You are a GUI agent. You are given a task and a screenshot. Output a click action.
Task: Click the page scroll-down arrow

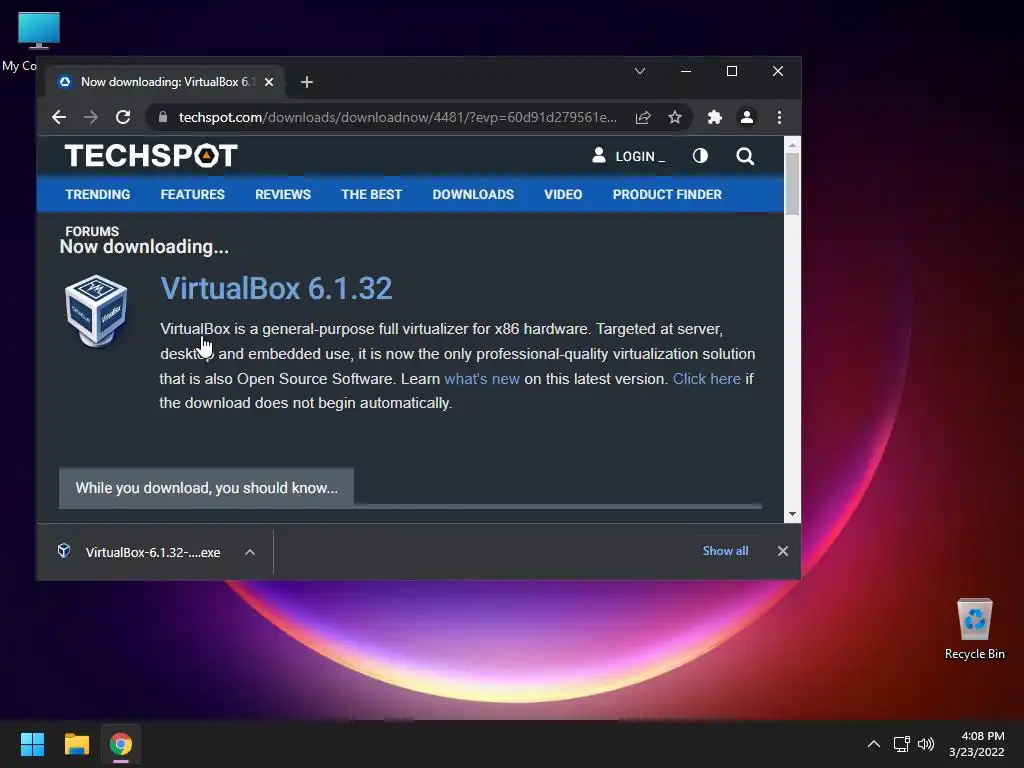(792, 514)
